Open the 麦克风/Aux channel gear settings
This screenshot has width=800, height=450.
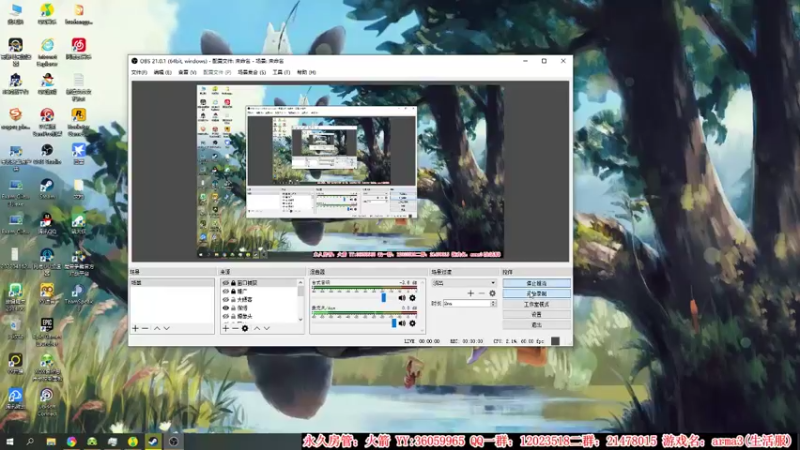412,323
